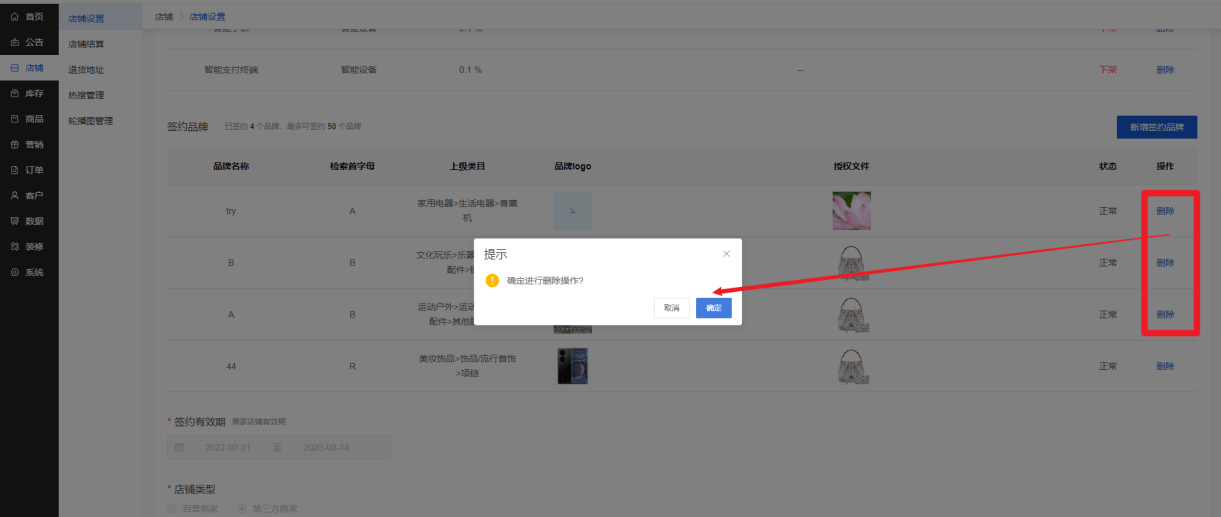Viewport: 1221px width, 517px height.
Task: Open the 装修 decoration sidebar item
Action: point(27,246)
